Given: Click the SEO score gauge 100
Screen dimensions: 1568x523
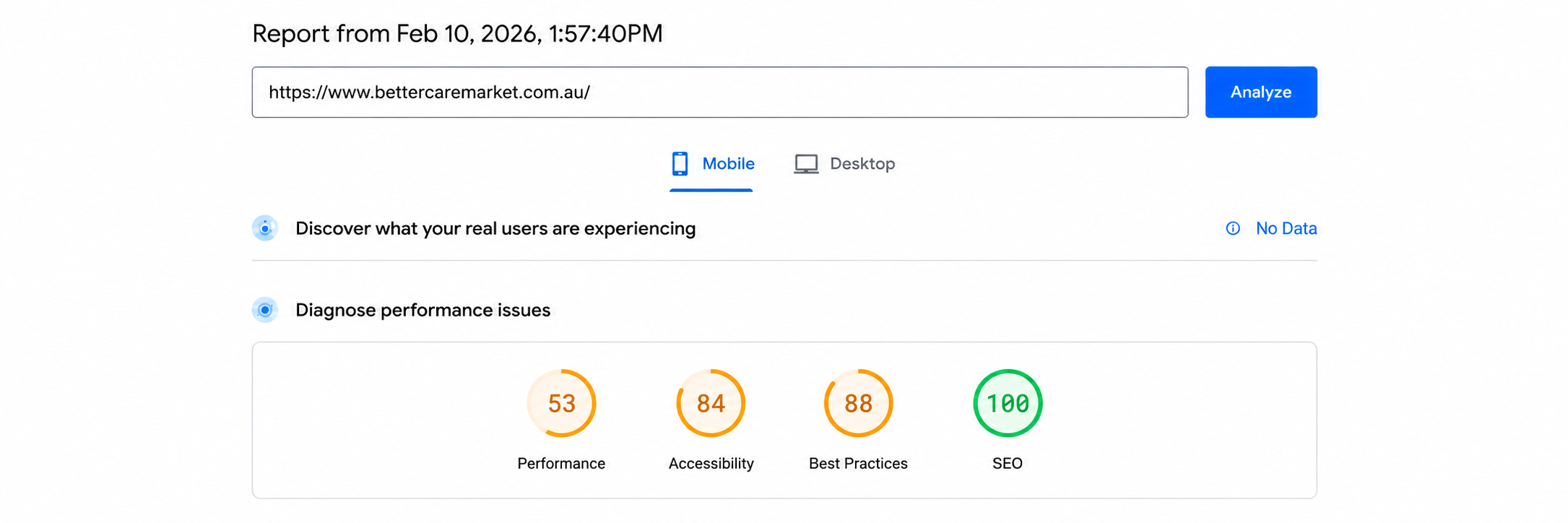Looking at the screenshot, I should (x=1008, y=403).
